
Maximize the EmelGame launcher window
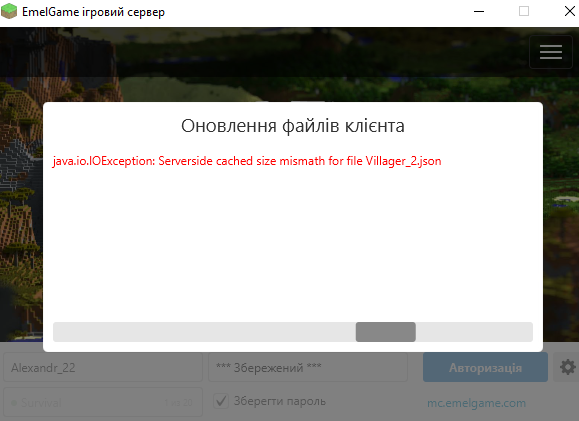(x=524, y=11)
